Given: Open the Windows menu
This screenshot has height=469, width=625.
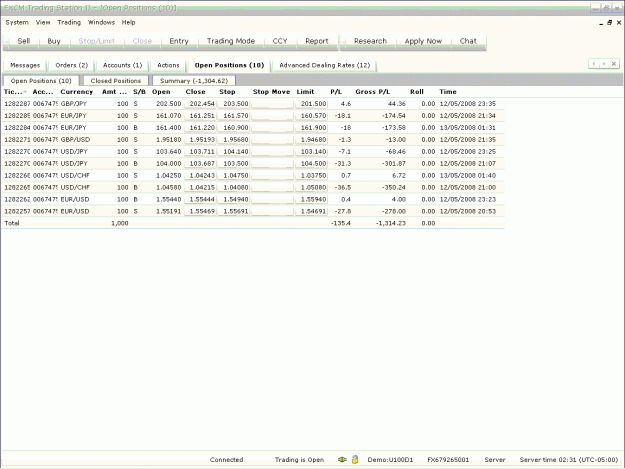Looking at the screenshot, I should coord(101,22).
